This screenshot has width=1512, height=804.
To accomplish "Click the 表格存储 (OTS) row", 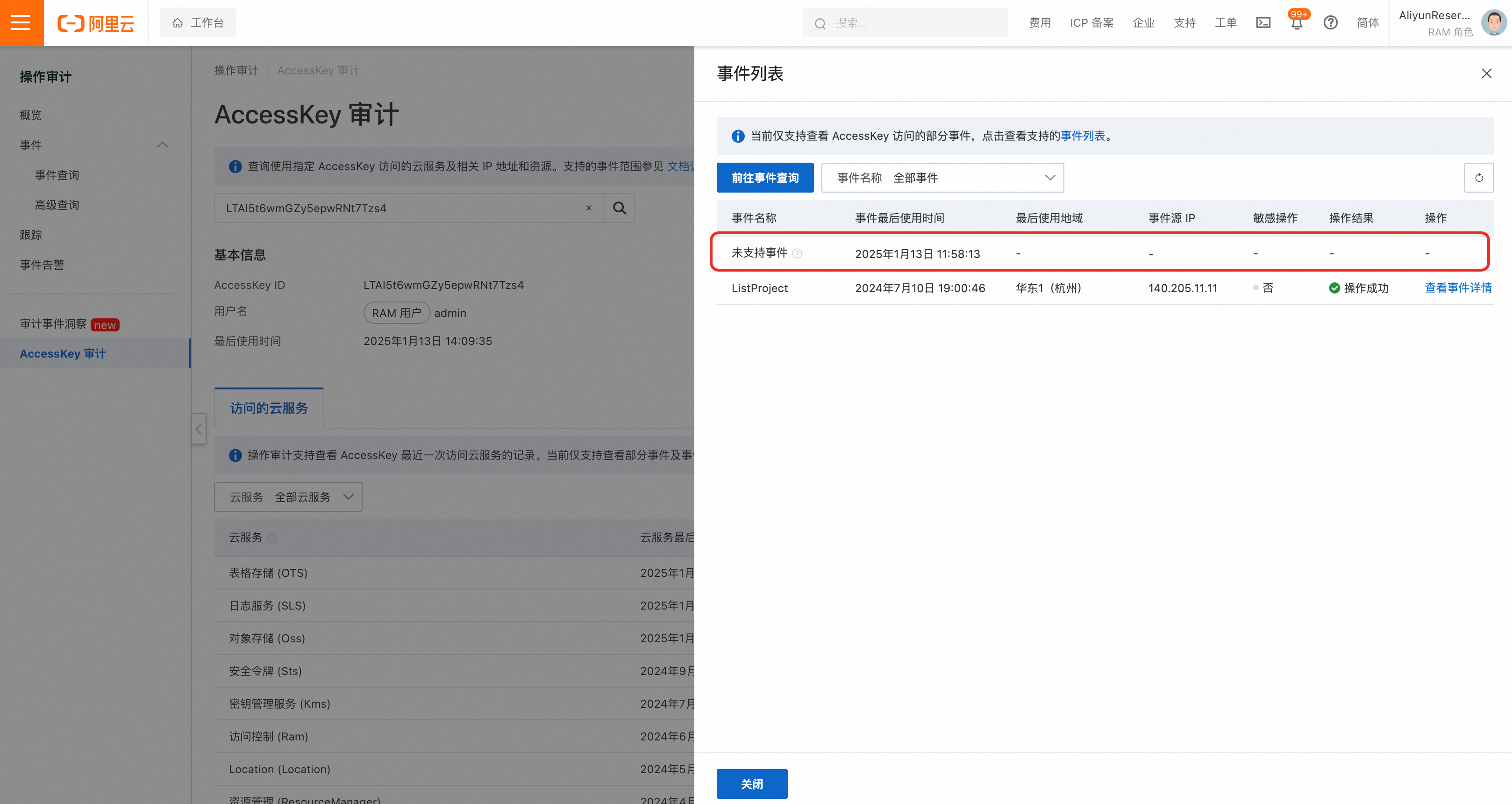I will coord(454,573).
